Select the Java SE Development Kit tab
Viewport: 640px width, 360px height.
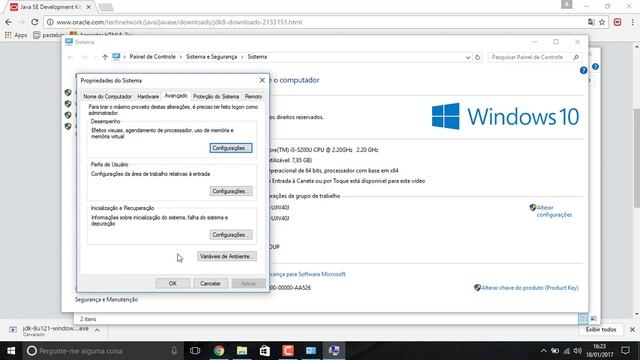click(x=51, y=7)
